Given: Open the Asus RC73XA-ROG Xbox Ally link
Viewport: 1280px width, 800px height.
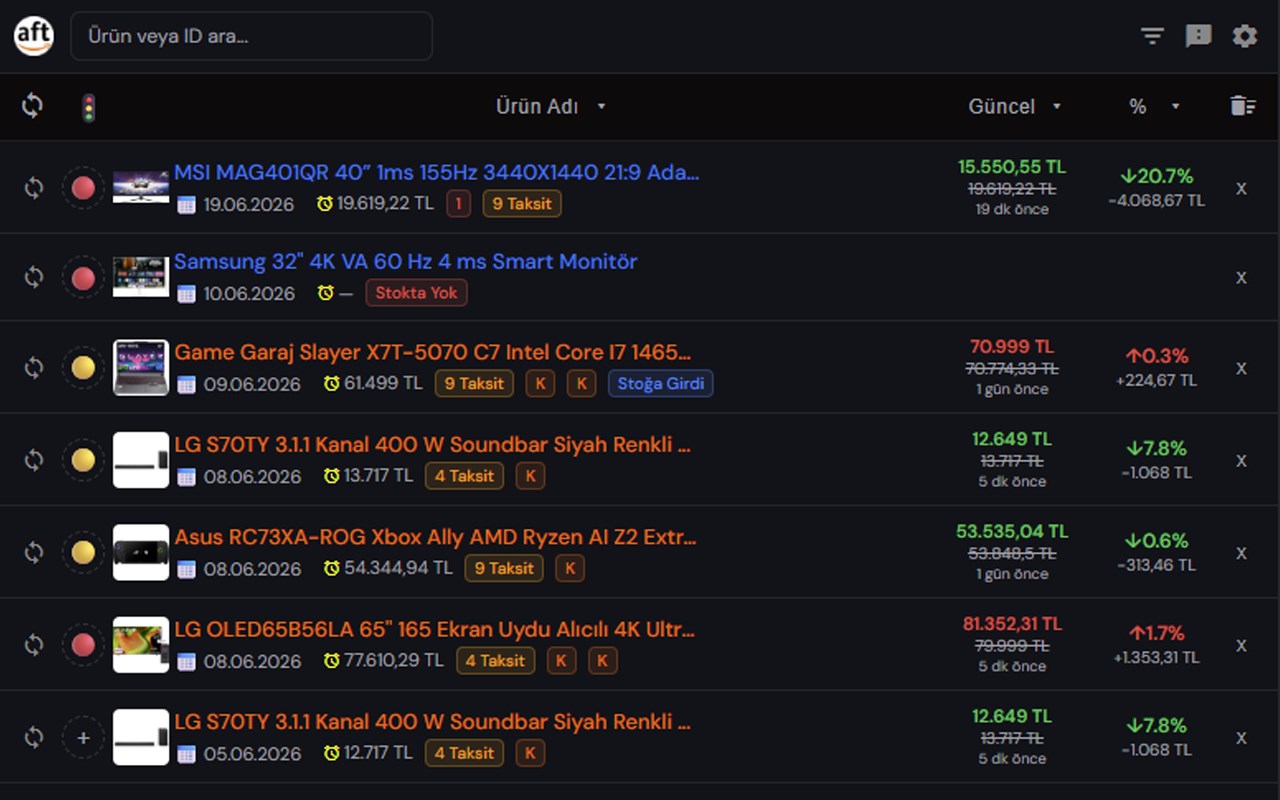Looking at the screenshot, I should click(435, 537).
